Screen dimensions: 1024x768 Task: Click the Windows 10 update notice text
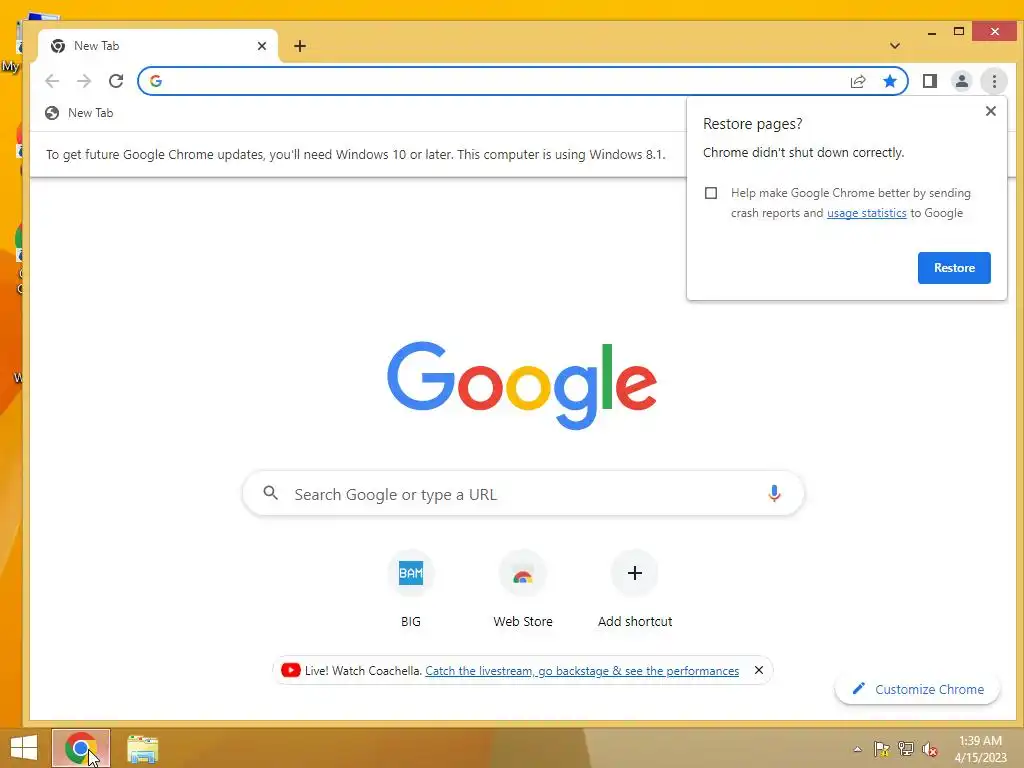pyautogui.click(x=355, y=155)
